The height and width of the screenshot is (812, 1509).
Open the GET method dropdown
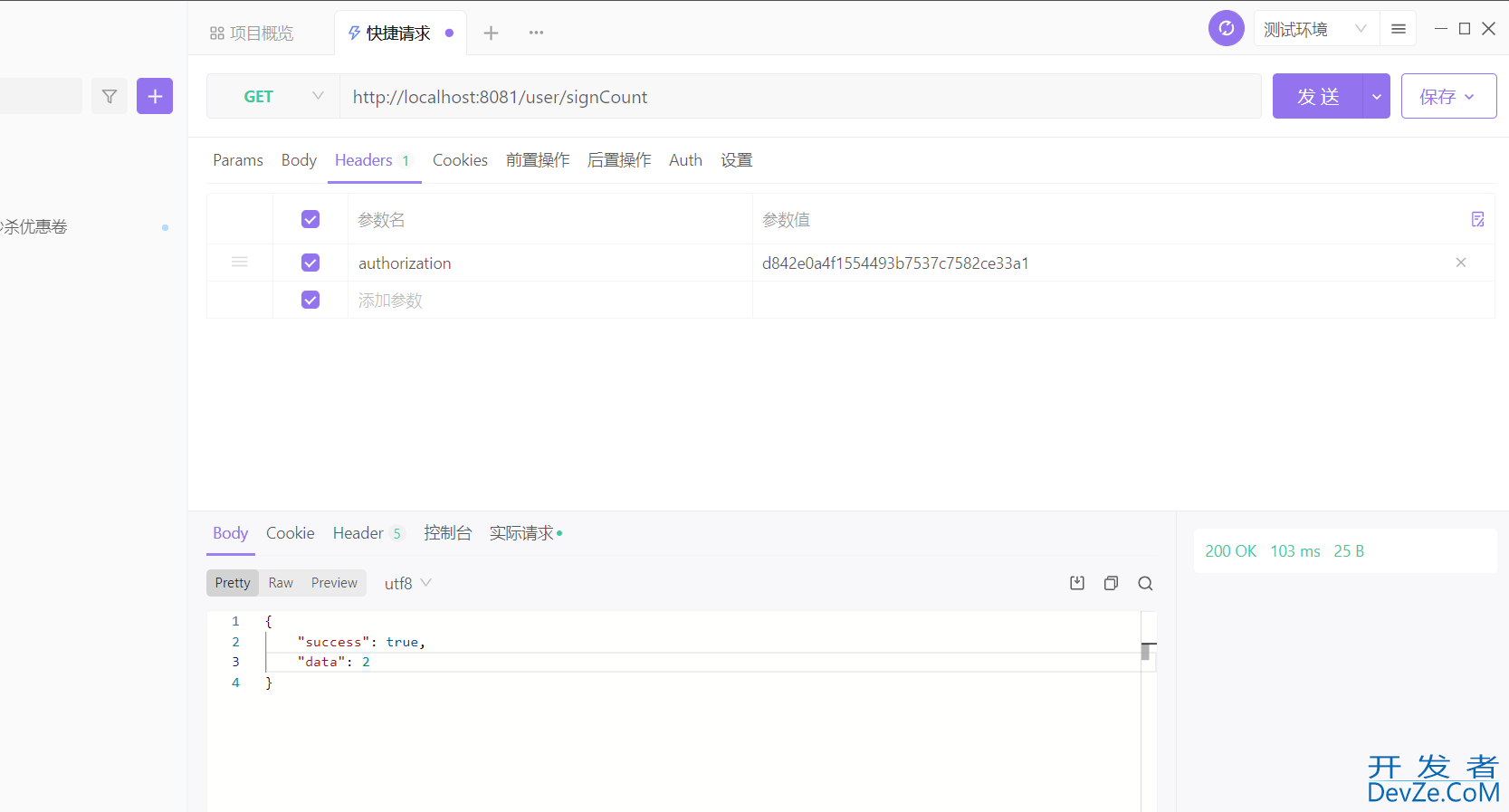[x=273, y=96]
